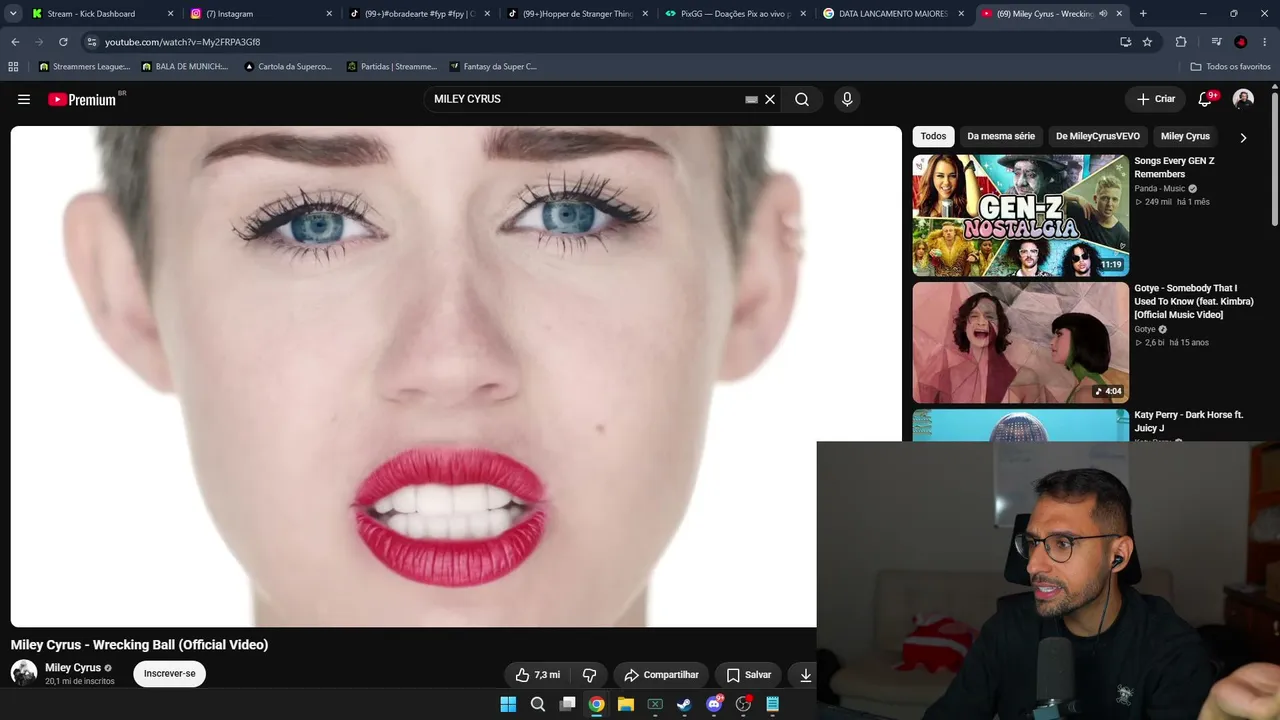Expand the Todos os favoritos folder
The image size is (1280, 720).
coord(1230,67)
